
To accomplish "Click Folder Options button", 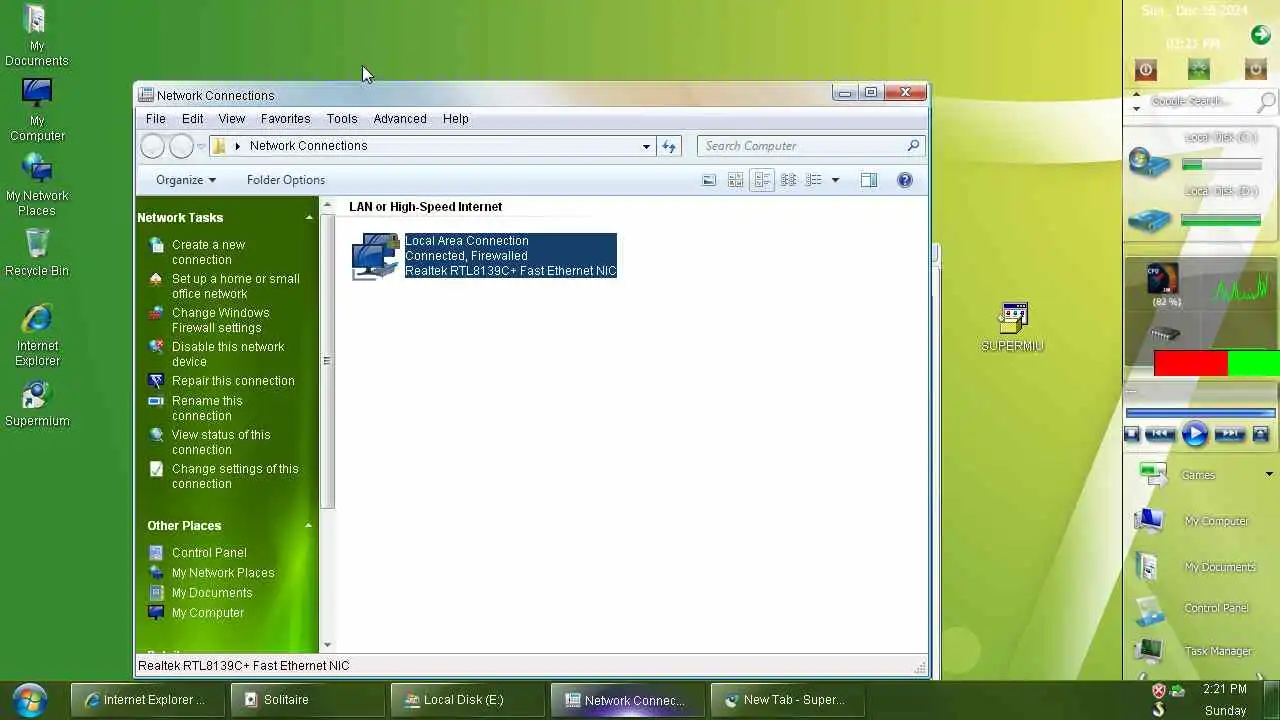I will [286, 180].
